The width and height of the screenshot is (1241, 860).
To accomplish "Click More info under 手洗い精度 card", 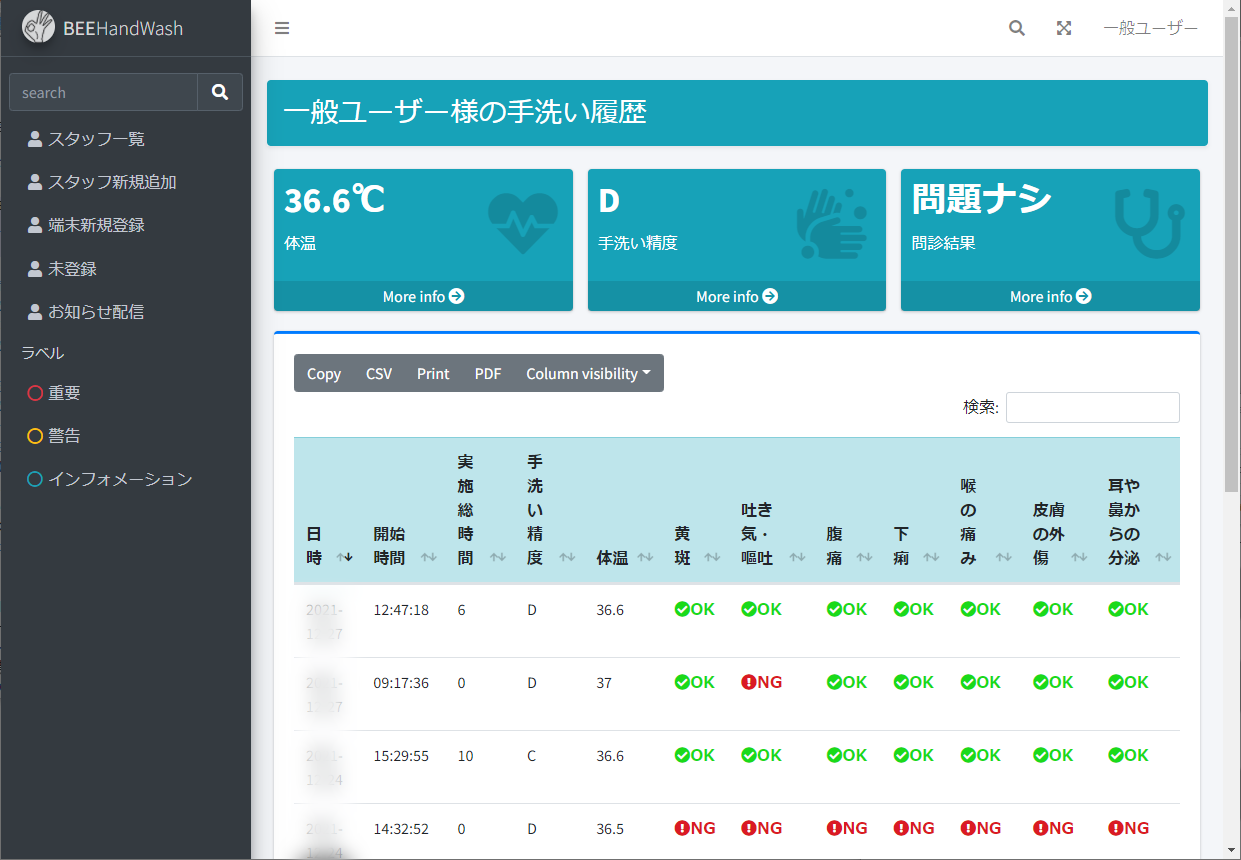I will [736, 296].
